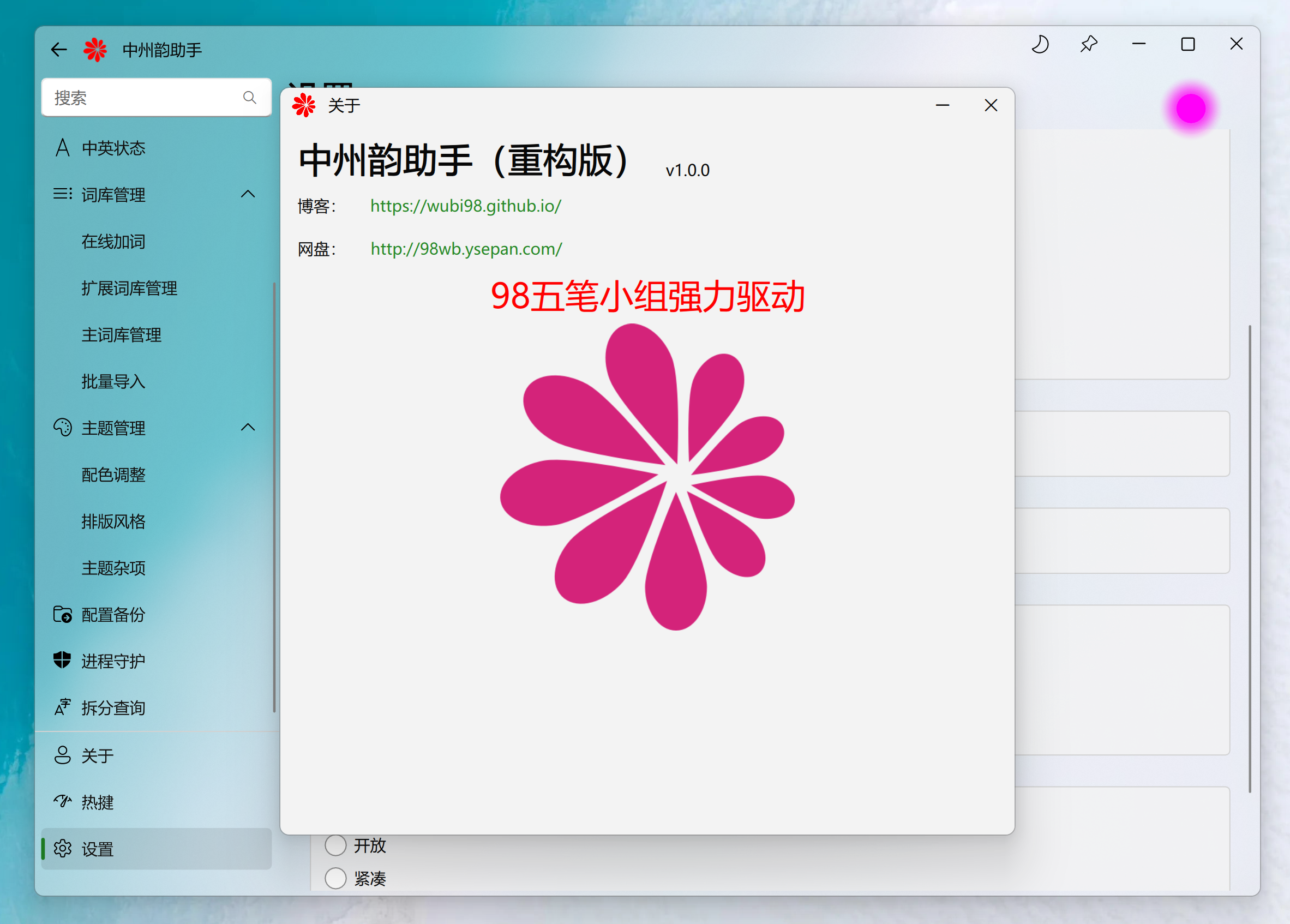Screen dimensions: 1290x924
Task: Go to 配色调整 page
Action: pyautogui.click(x=112, y=475)
